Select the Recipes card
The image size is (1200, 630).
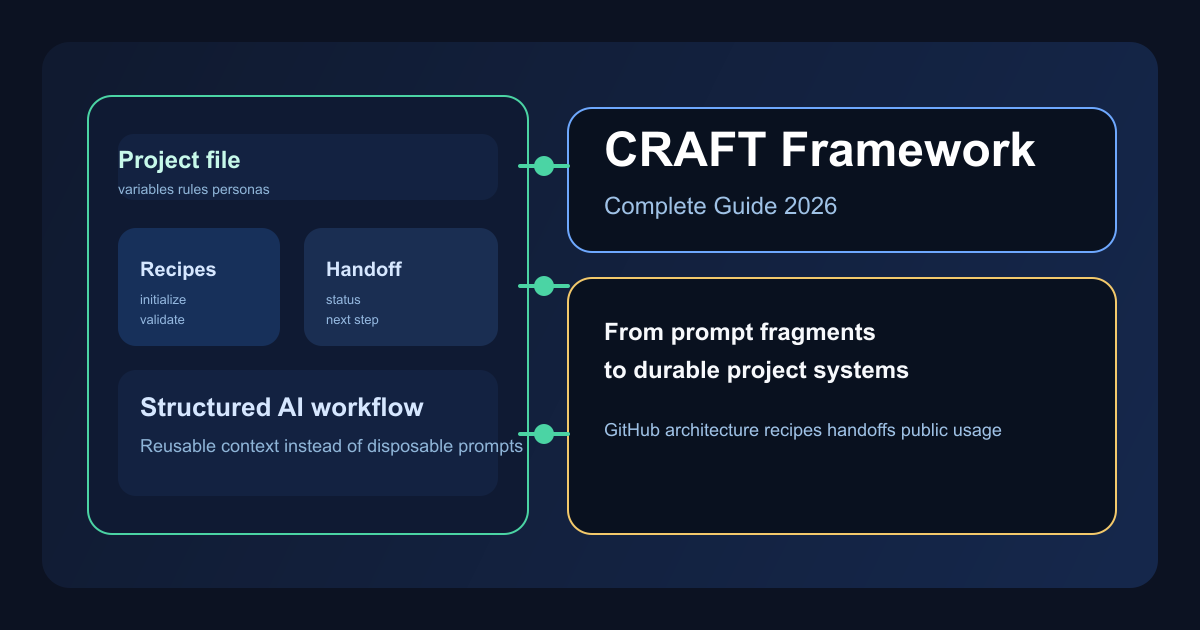point(198,287)
